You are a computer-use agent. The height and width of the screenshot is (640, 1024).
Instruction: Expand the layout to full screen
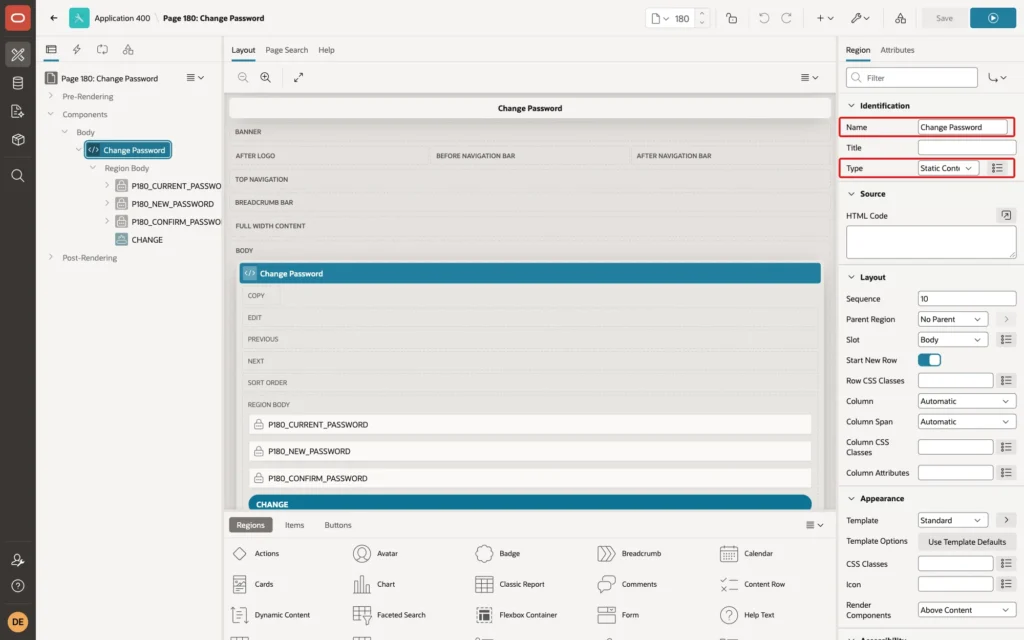[x=298, y=77]
